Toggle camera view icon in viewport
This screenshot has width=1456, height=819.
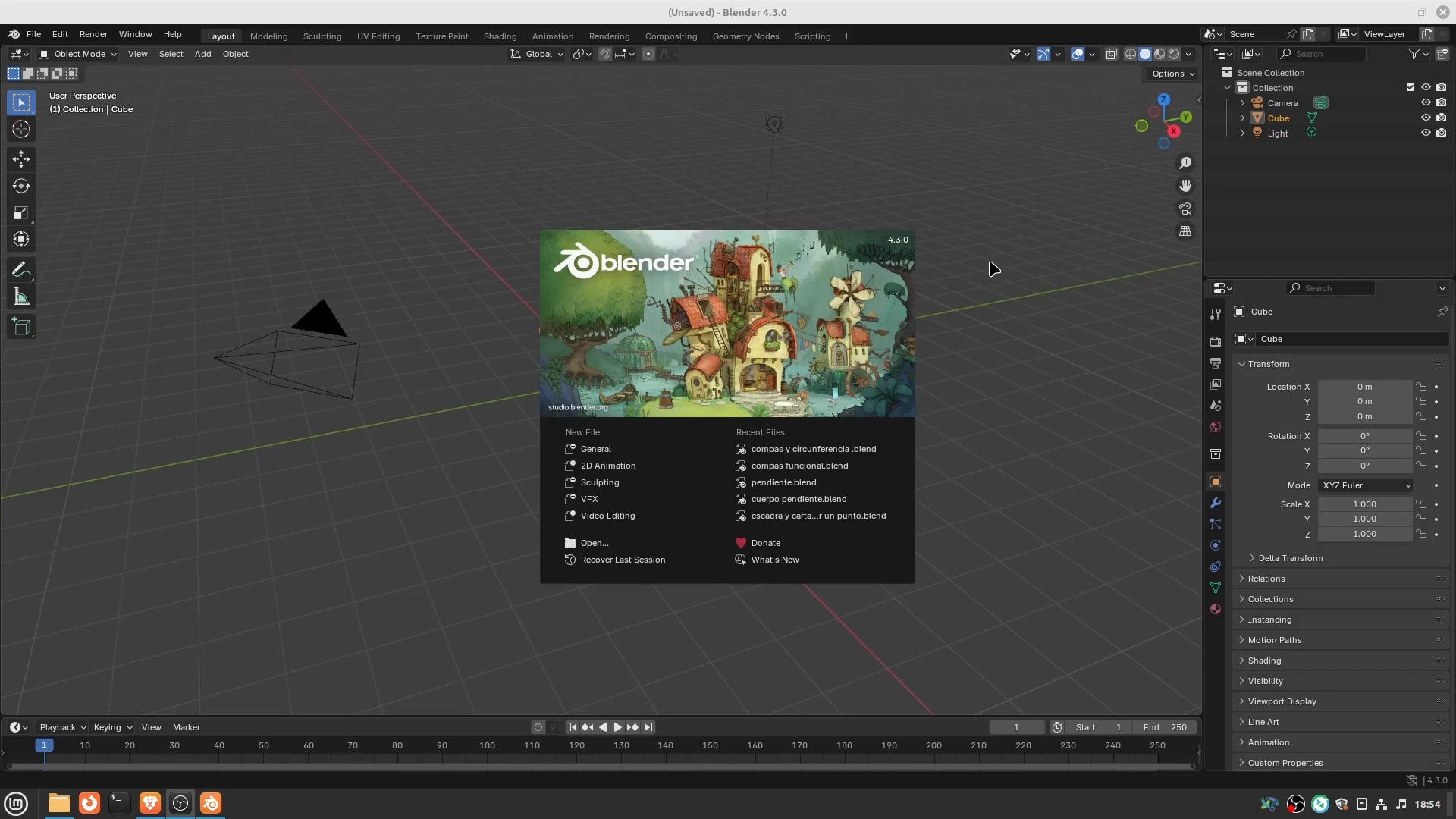tap(1185, 209)
